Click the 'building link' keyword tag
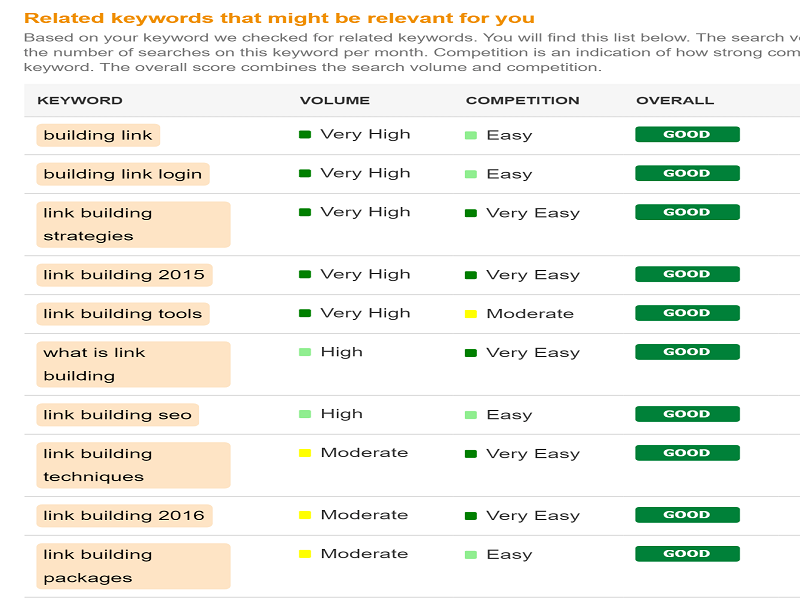This screenshot has width=800, height=600. [x=98, y=135]
